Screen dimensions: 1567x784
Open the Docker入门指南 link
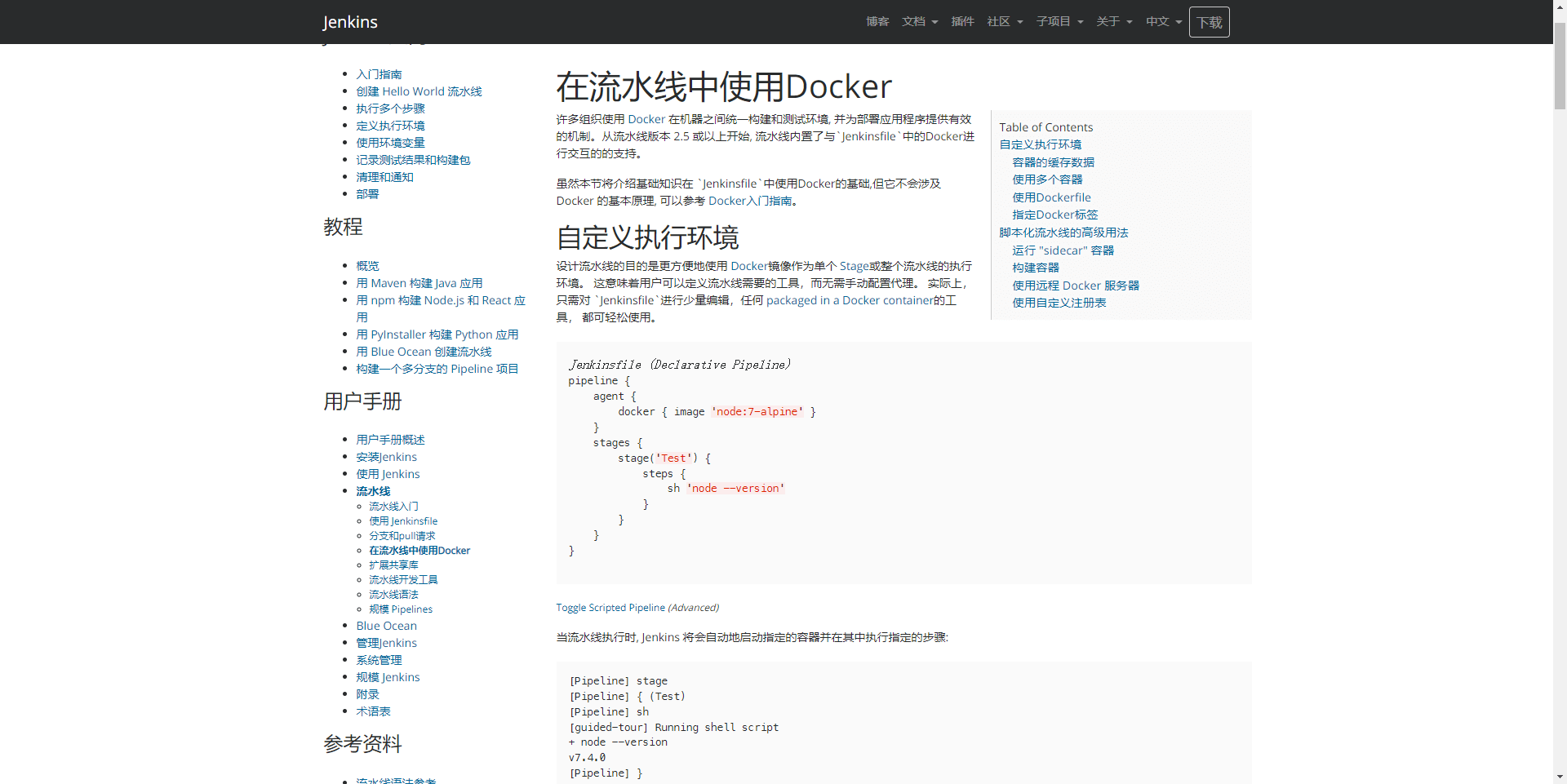point(750,201)
